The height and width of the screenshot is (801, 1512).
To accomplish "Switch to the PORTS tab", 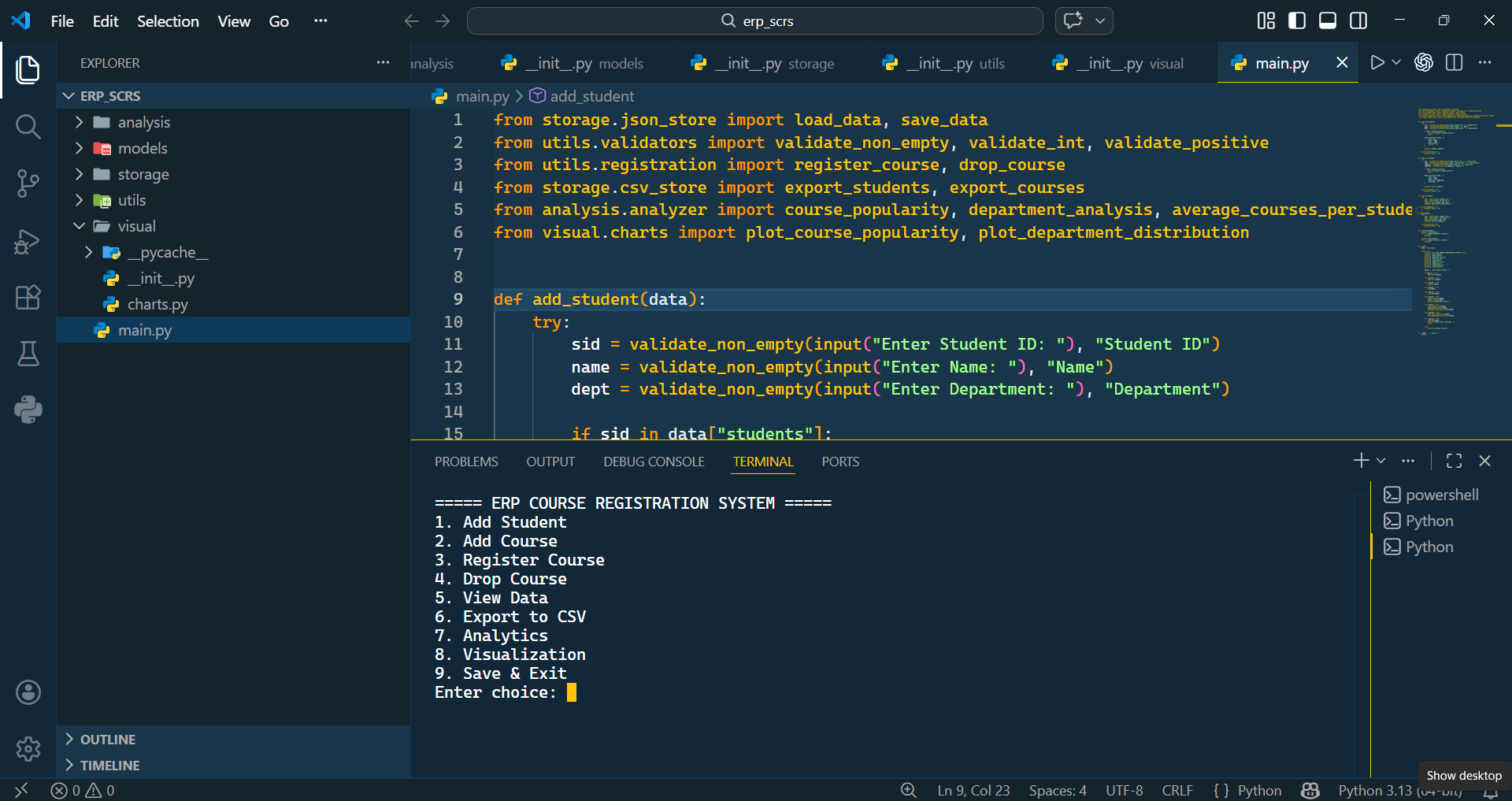I will coord(840,462).
